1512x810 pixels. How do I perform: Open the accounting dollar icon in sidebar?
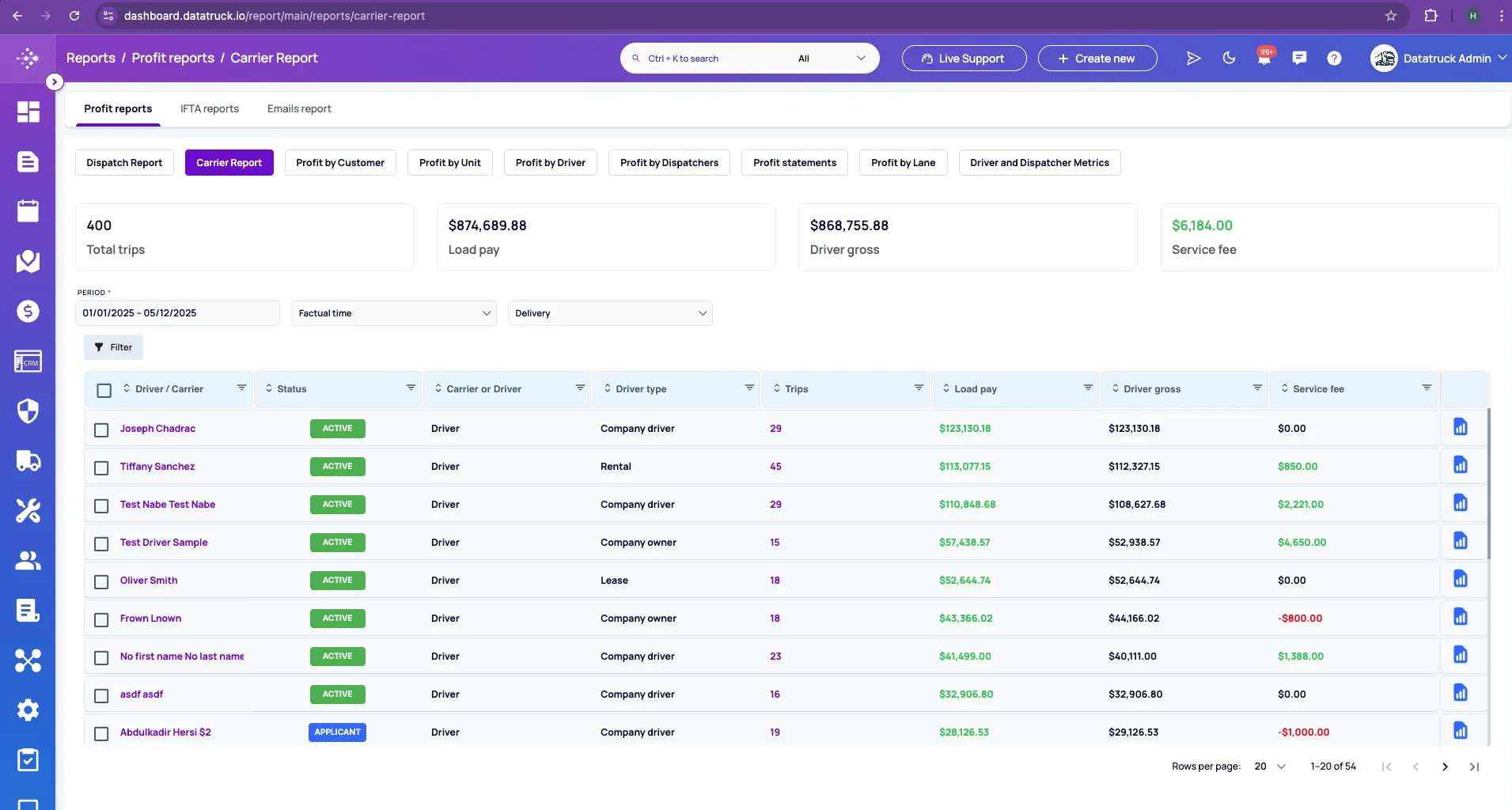click(28, 311)
